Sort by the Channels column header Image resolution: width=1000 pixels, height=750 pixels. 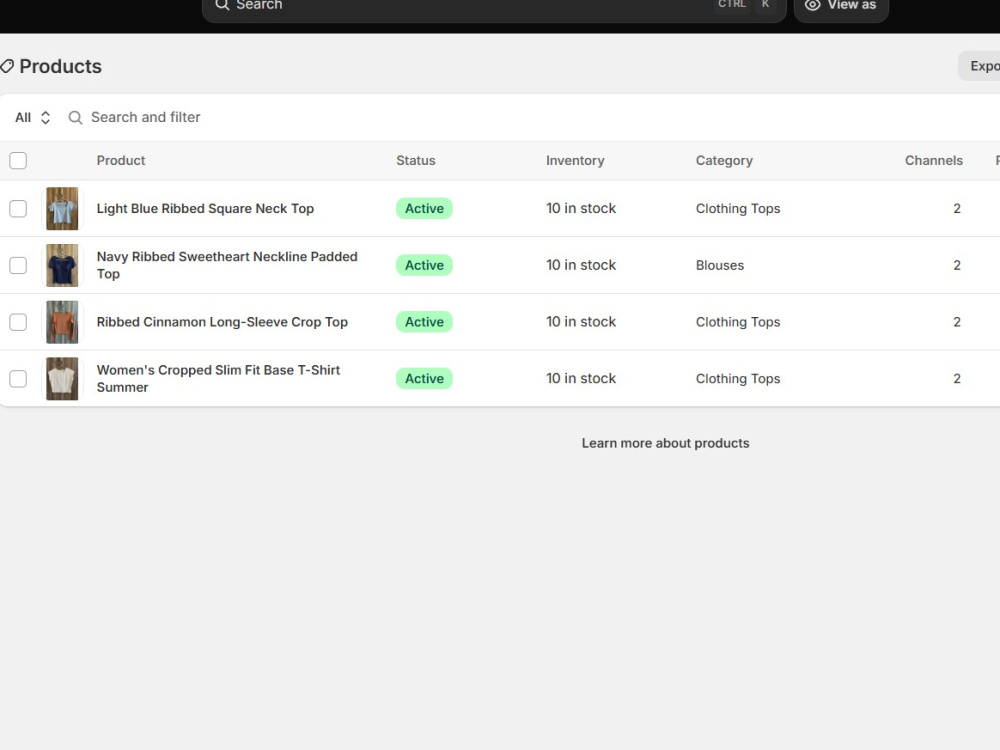click(x=934, y=161)
